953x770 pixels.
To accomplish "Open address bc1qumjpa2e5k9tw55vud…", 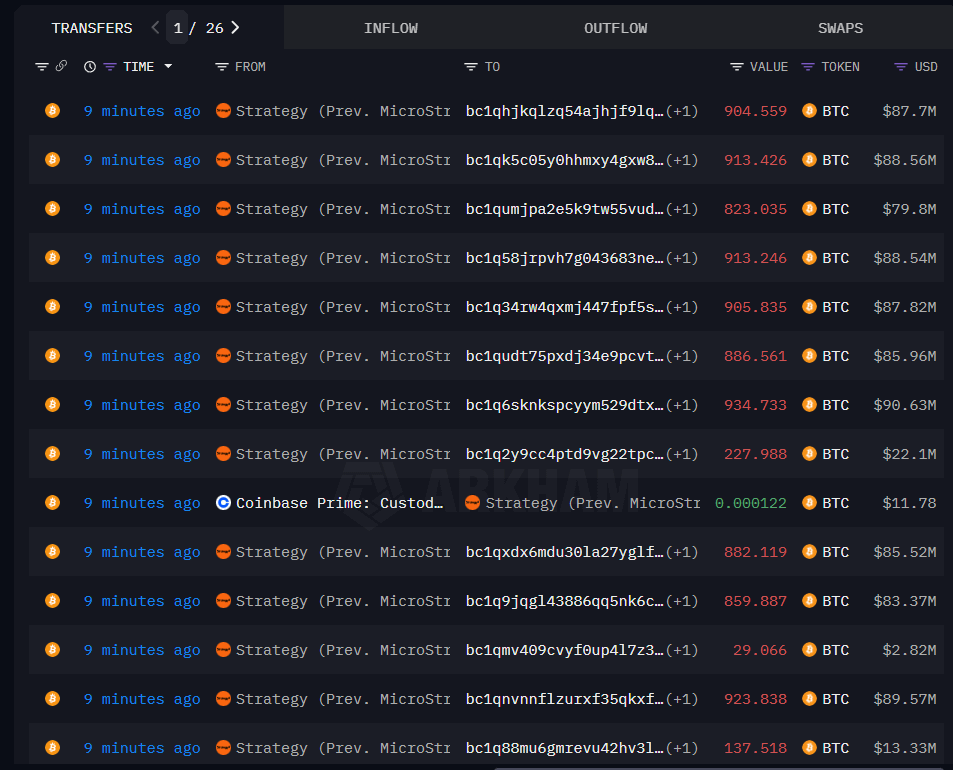I will point(564,209).
